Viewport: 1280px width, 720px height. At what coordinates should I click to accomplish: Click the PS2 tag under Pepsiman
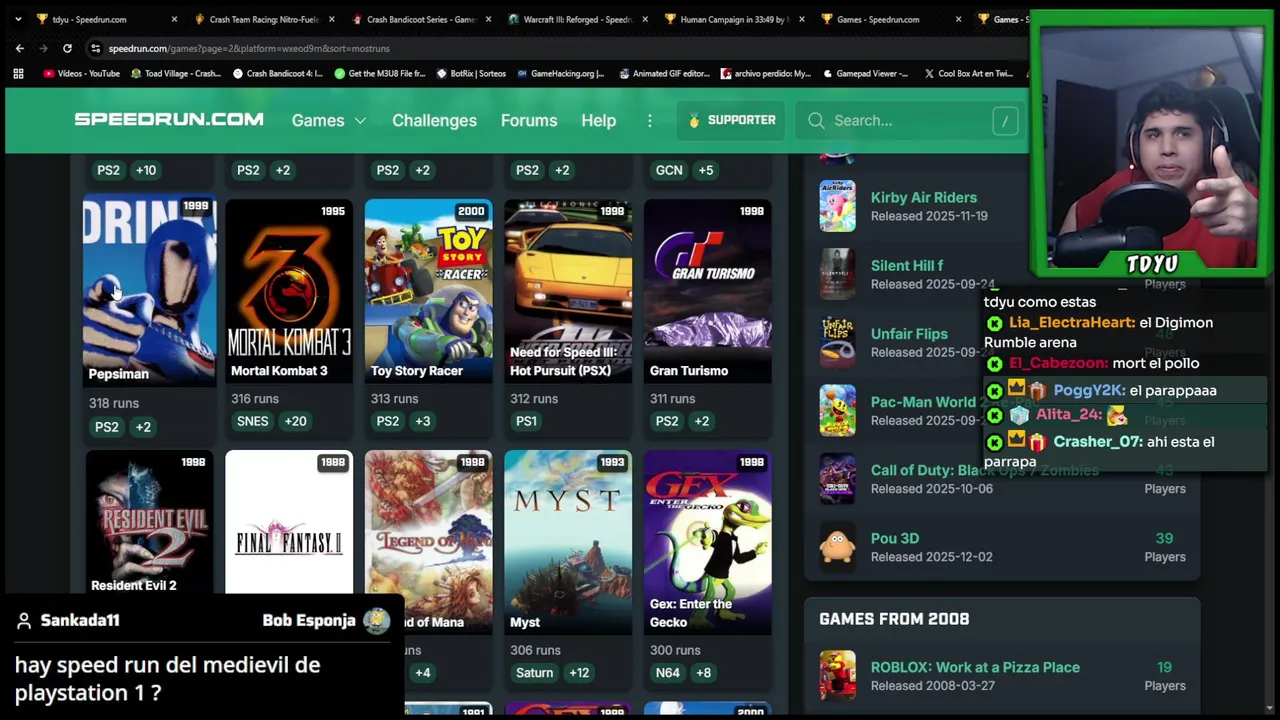(x=107, y=427)
